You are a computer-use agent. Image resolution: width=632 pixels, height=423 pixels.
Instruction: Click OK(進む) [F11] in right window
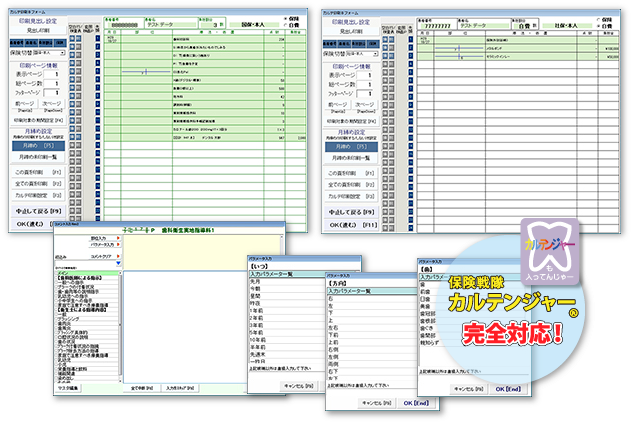pyautogui.click(x=351, y=225)
